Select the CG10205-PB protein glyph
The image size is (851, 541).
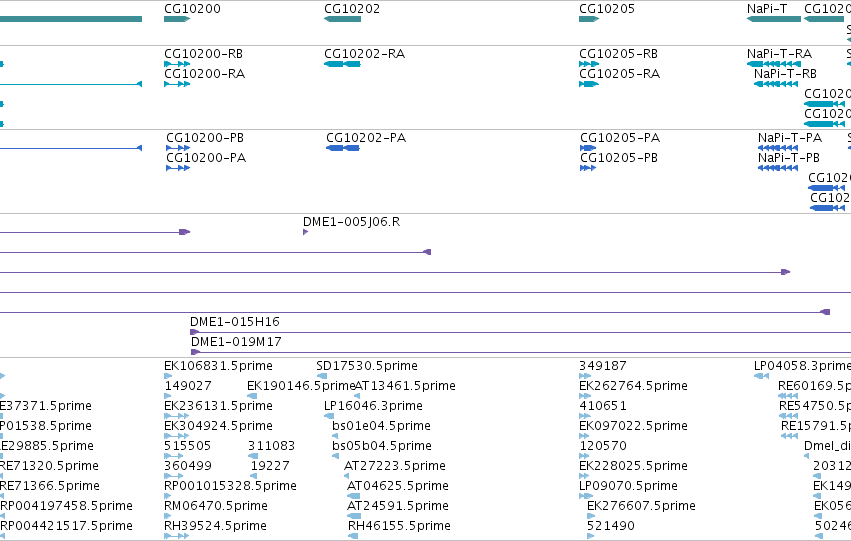[x=588, y=168]
